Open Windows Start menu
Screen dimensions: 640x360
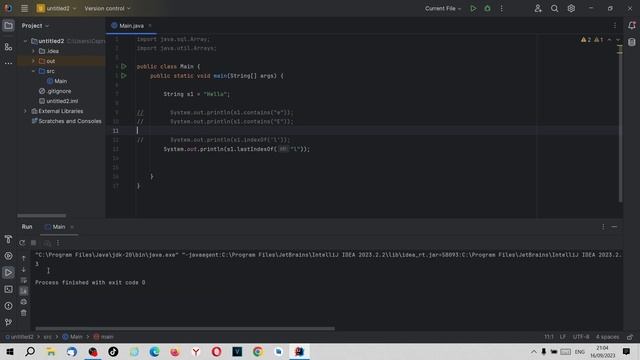[x=10, y=351]
